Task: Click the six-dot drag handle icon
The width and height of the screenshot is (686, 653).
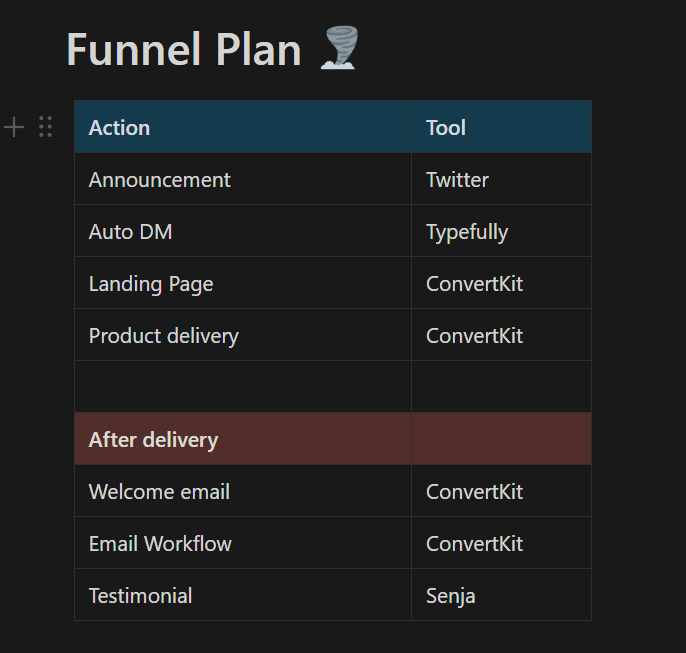Action: pos(46,127)
